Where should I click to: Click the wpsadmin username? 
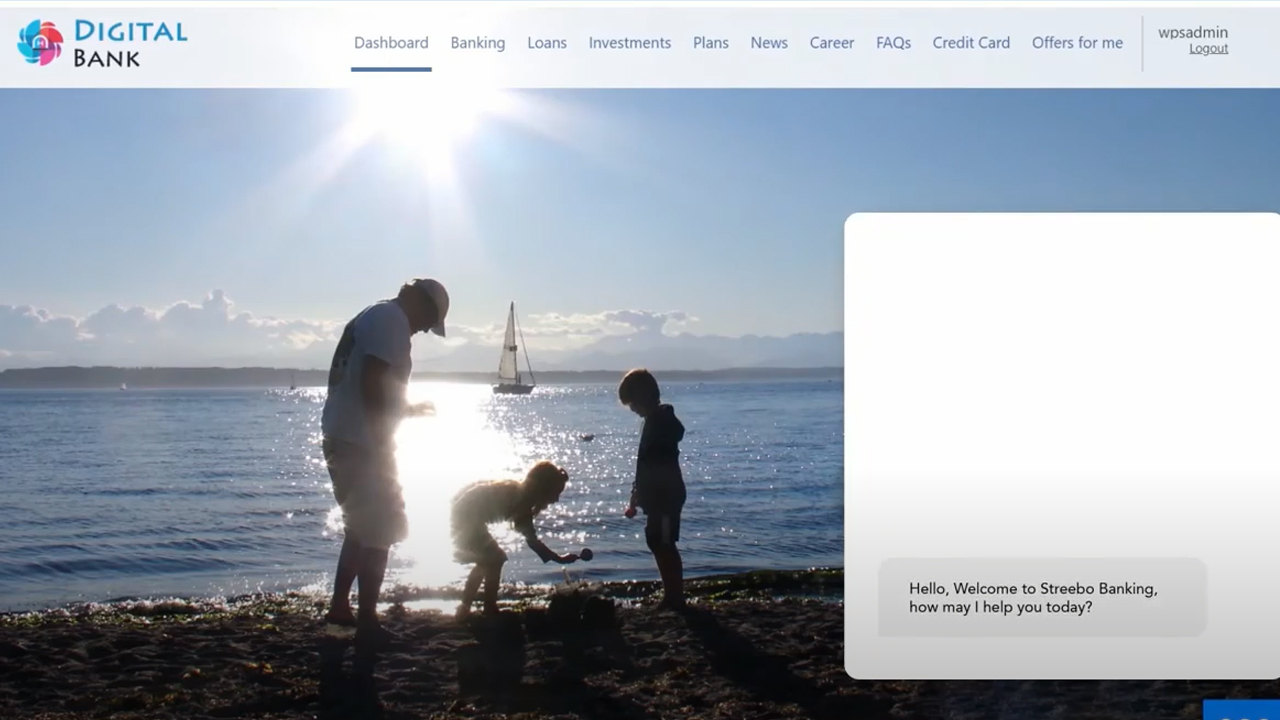pos(1193,32)
